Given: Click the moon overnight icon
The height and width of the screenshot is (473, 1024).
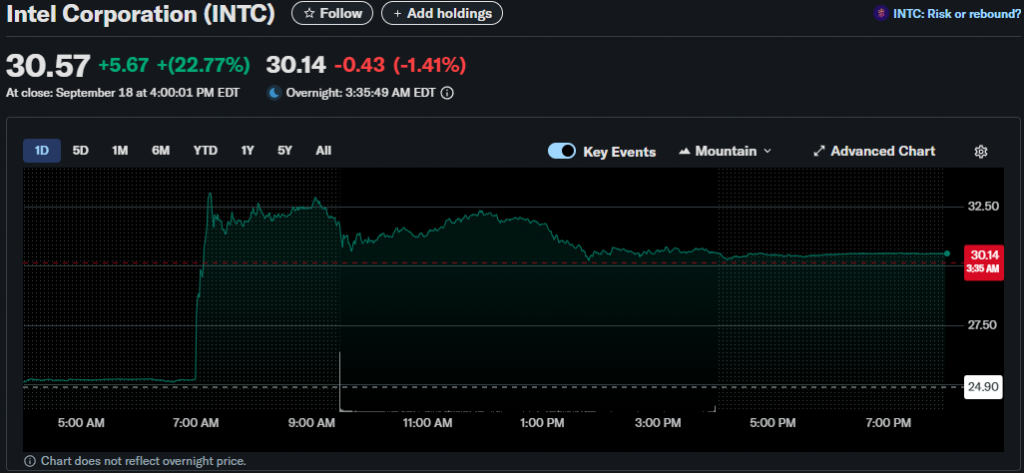Looking at the screenshot, I should point(274,93).
